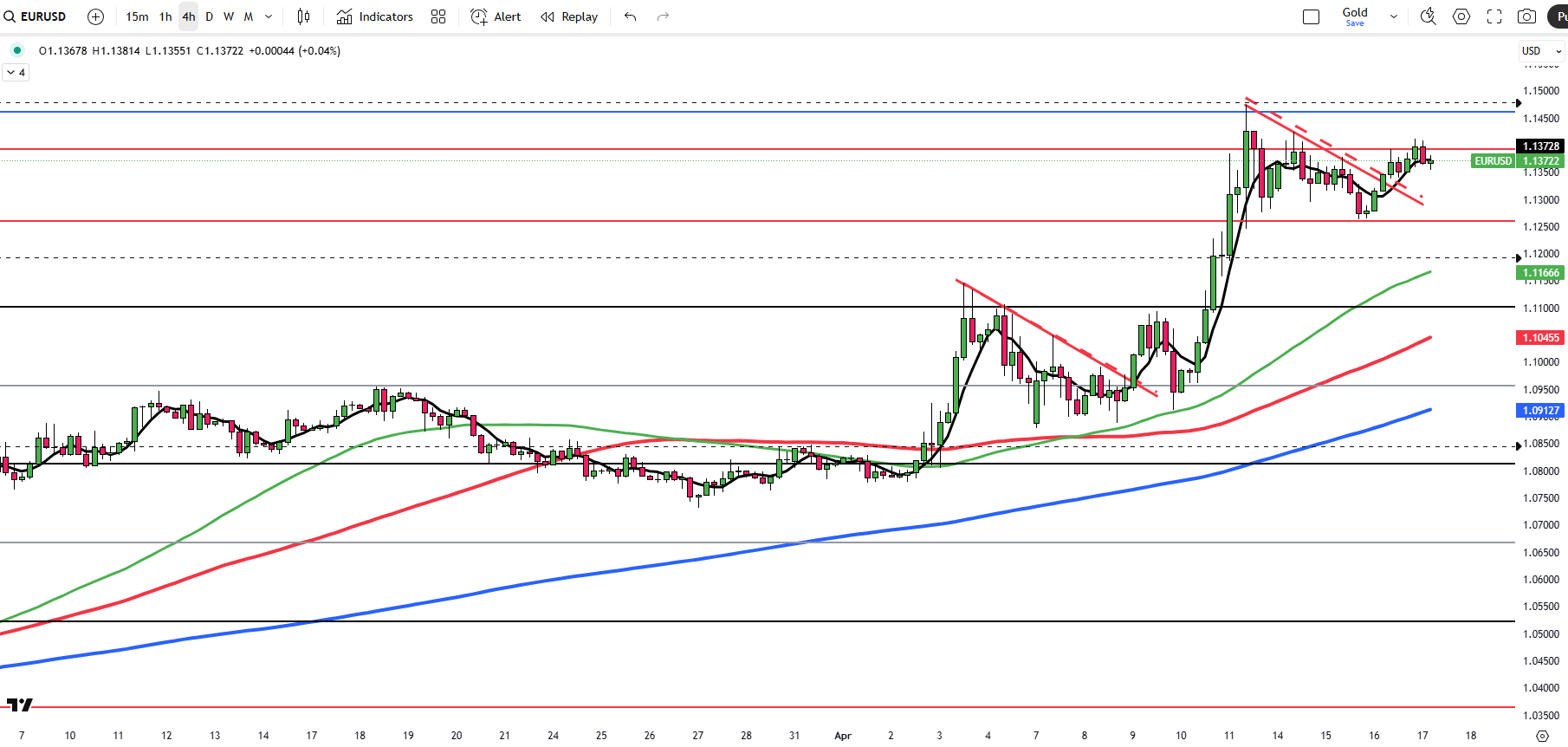Open the candlestick chart type selector
Viewport: 1568px width, 747px height.
pos(303,16)
